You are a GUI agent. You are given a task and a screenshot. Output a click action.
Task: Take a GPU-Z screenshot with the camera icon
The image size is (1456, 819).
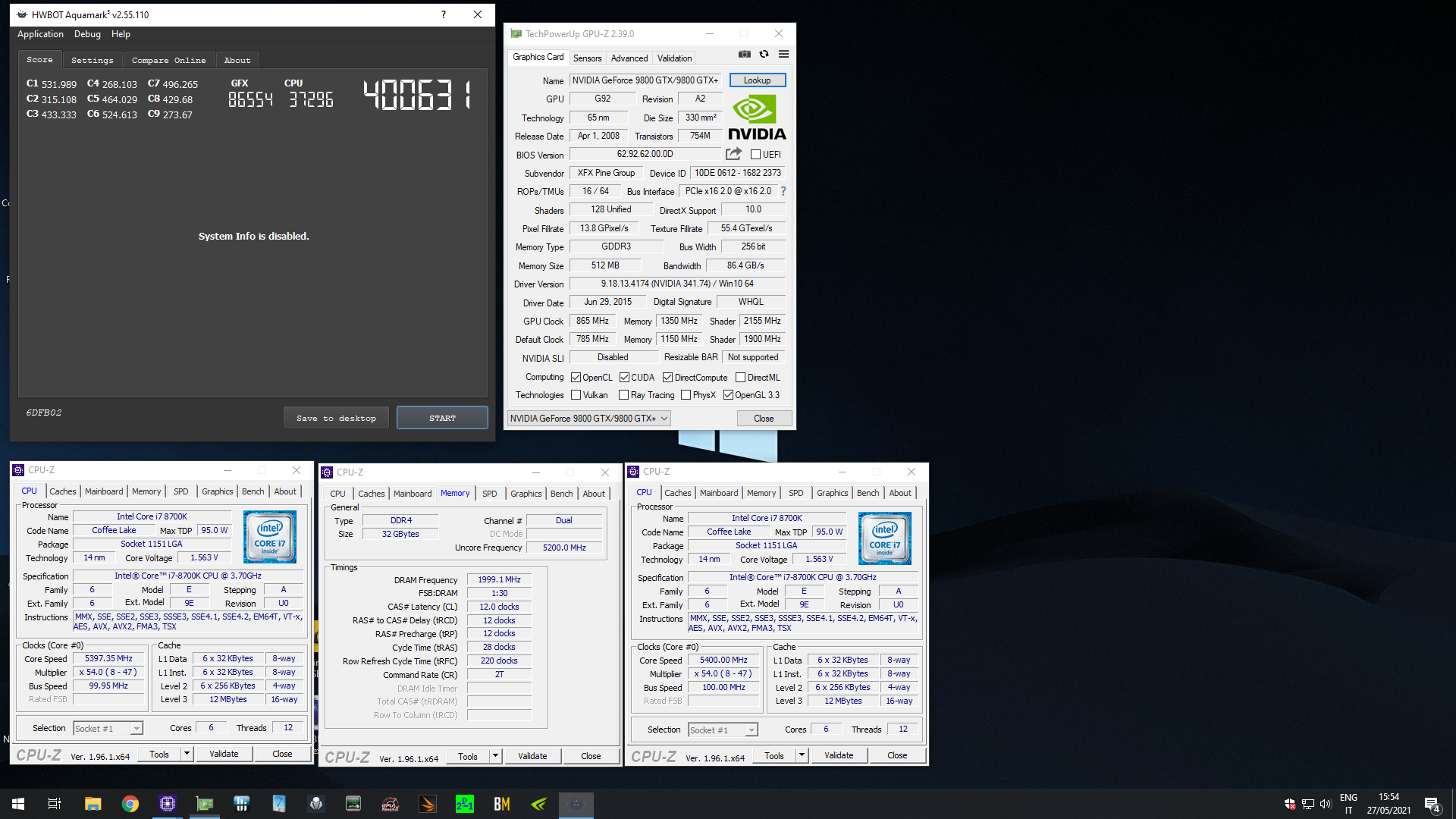tap(745, 55)
